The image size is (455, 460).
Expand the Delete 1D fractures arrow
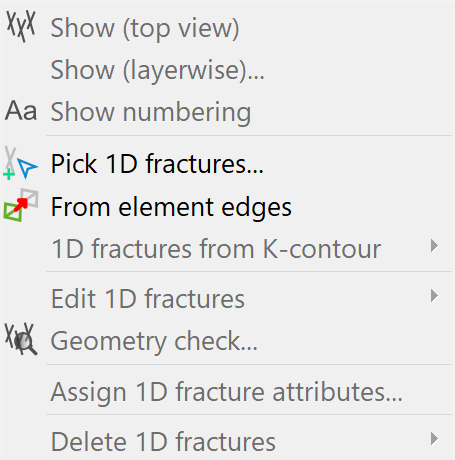point(434,439)
